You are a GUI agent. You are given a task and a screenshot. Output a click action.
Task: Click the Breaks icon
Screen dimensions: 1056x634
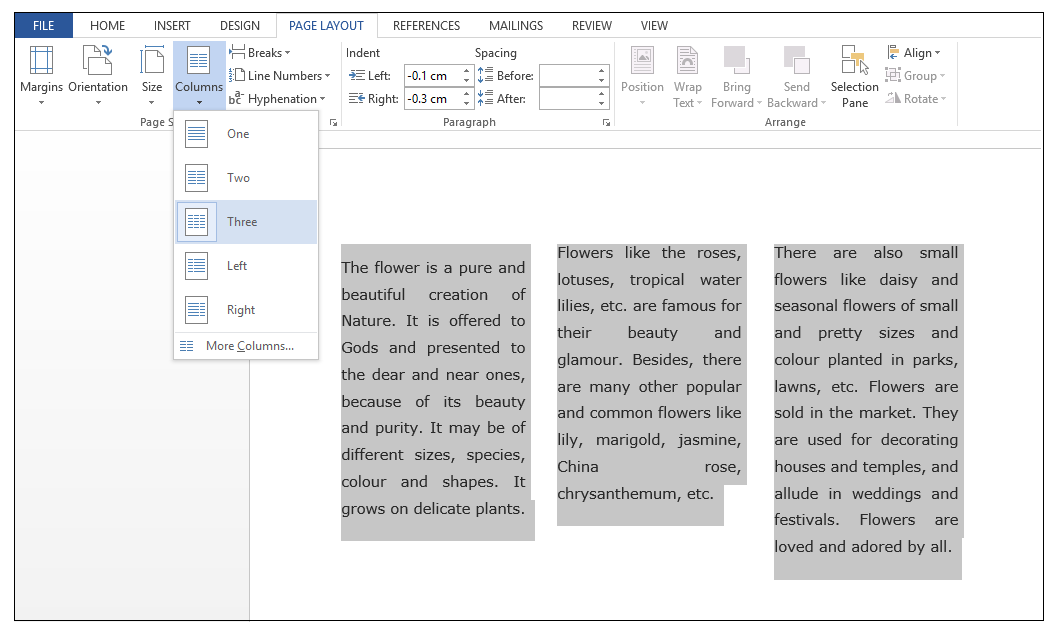click(237, 52)
